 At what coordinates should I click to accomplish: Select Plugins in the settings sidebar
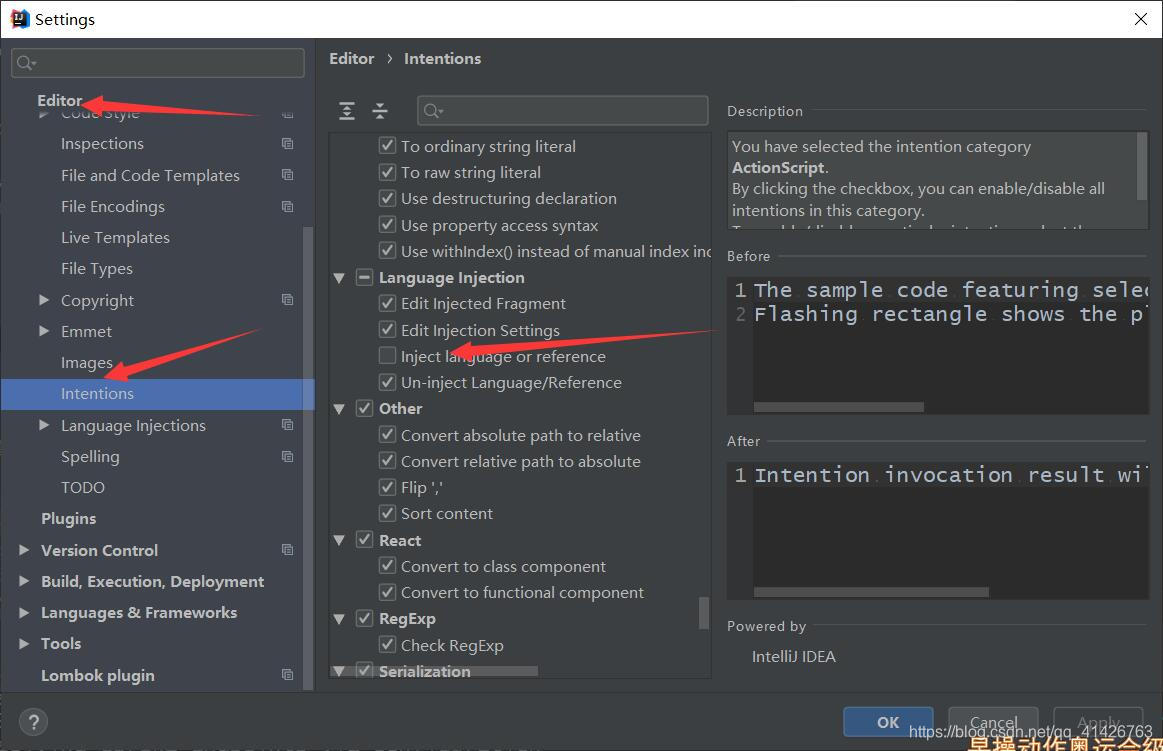(69, 518)
